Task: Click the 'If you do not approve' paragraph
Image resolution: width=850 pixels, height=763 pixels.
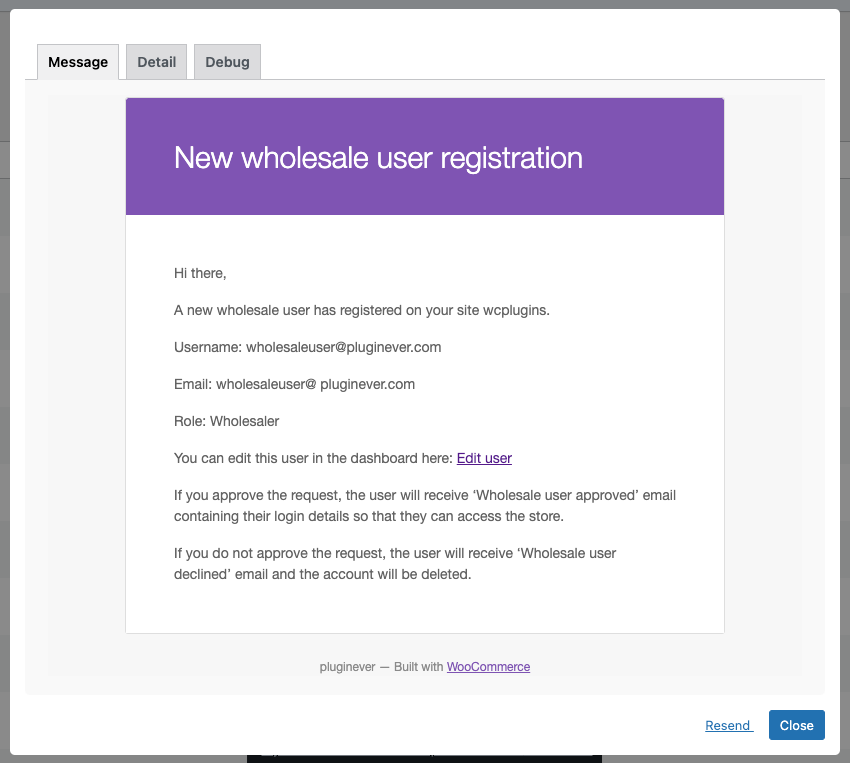Action: point(395,564)
